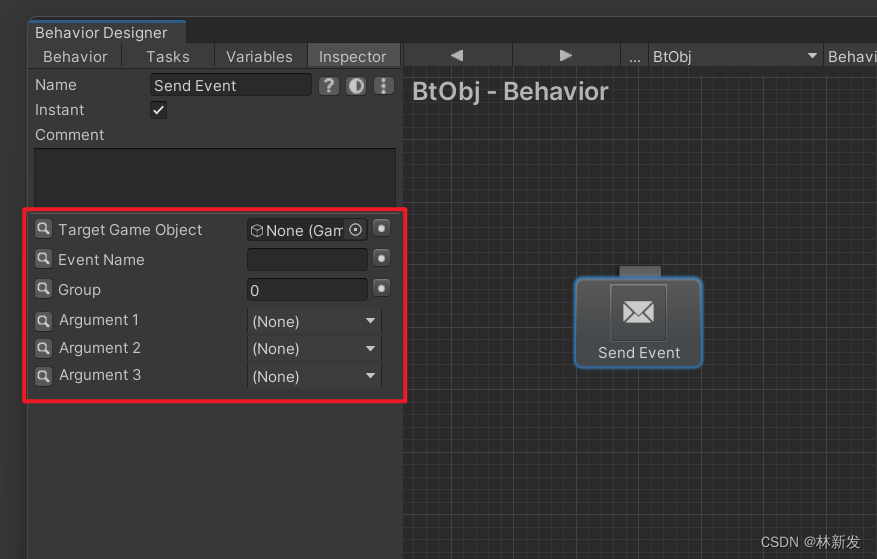Open the BtObj object dropdown
877x559 pixels.
tap(735, 57)
